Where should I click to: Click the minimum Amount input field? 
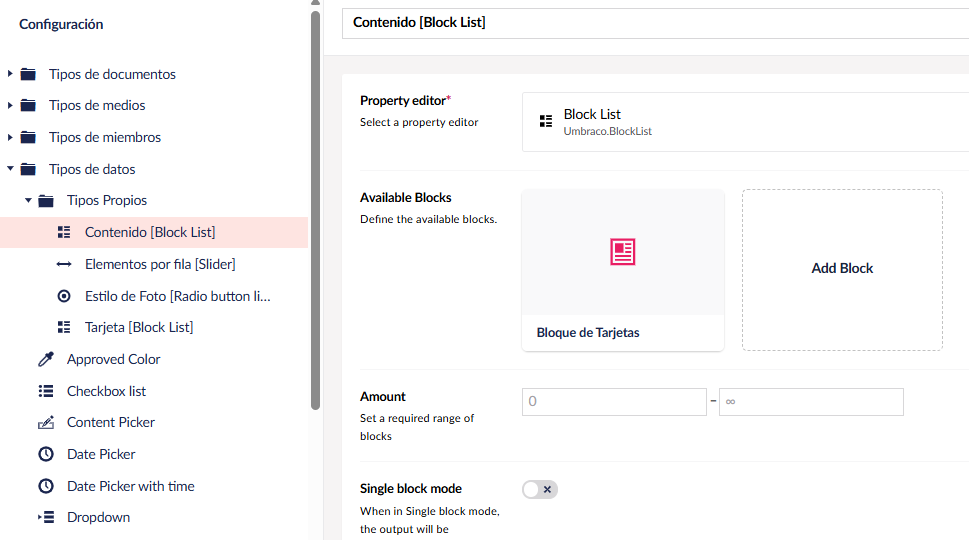click(614, 402)
